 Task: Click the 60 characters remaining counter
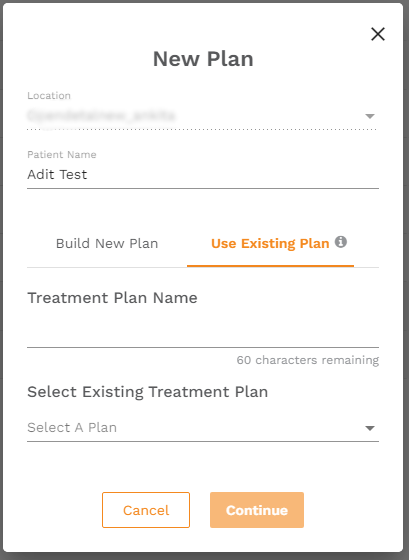[x=308, y=360]
